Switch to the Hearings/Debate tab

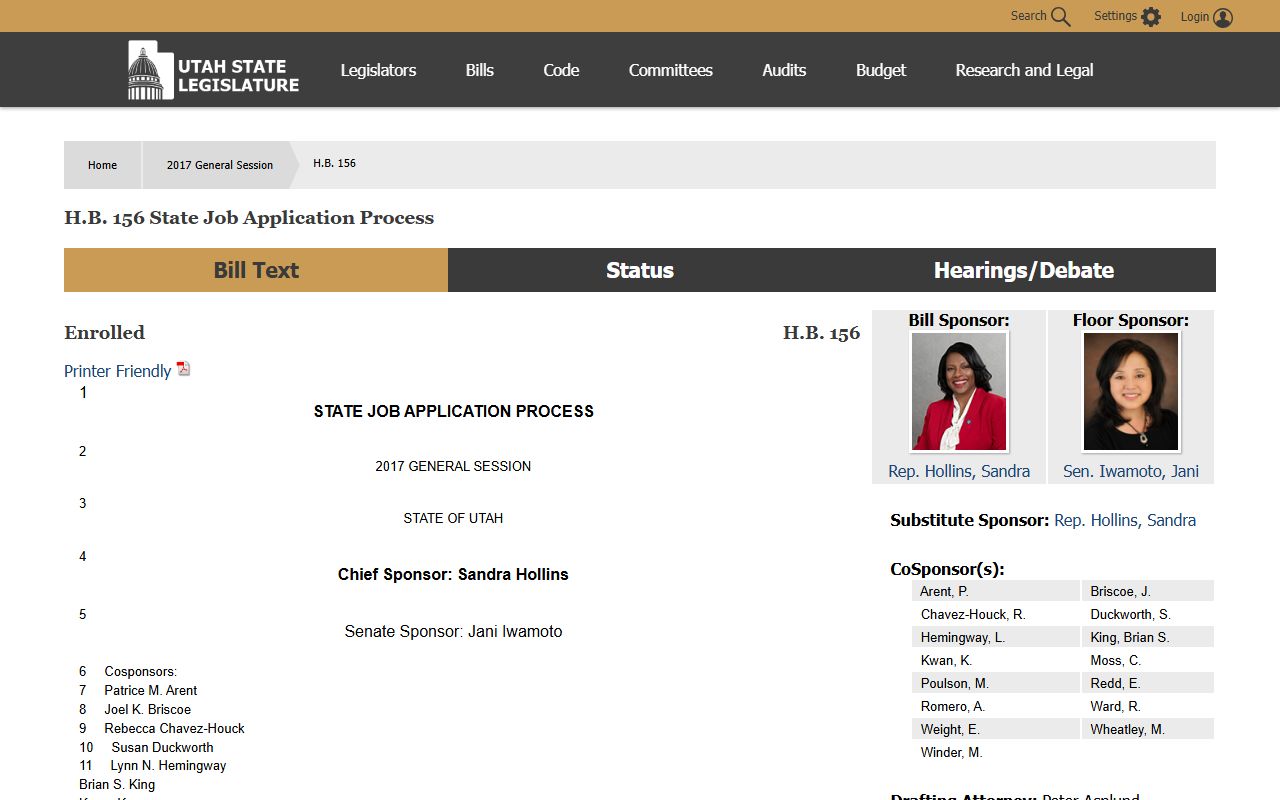coord(1024,270)
